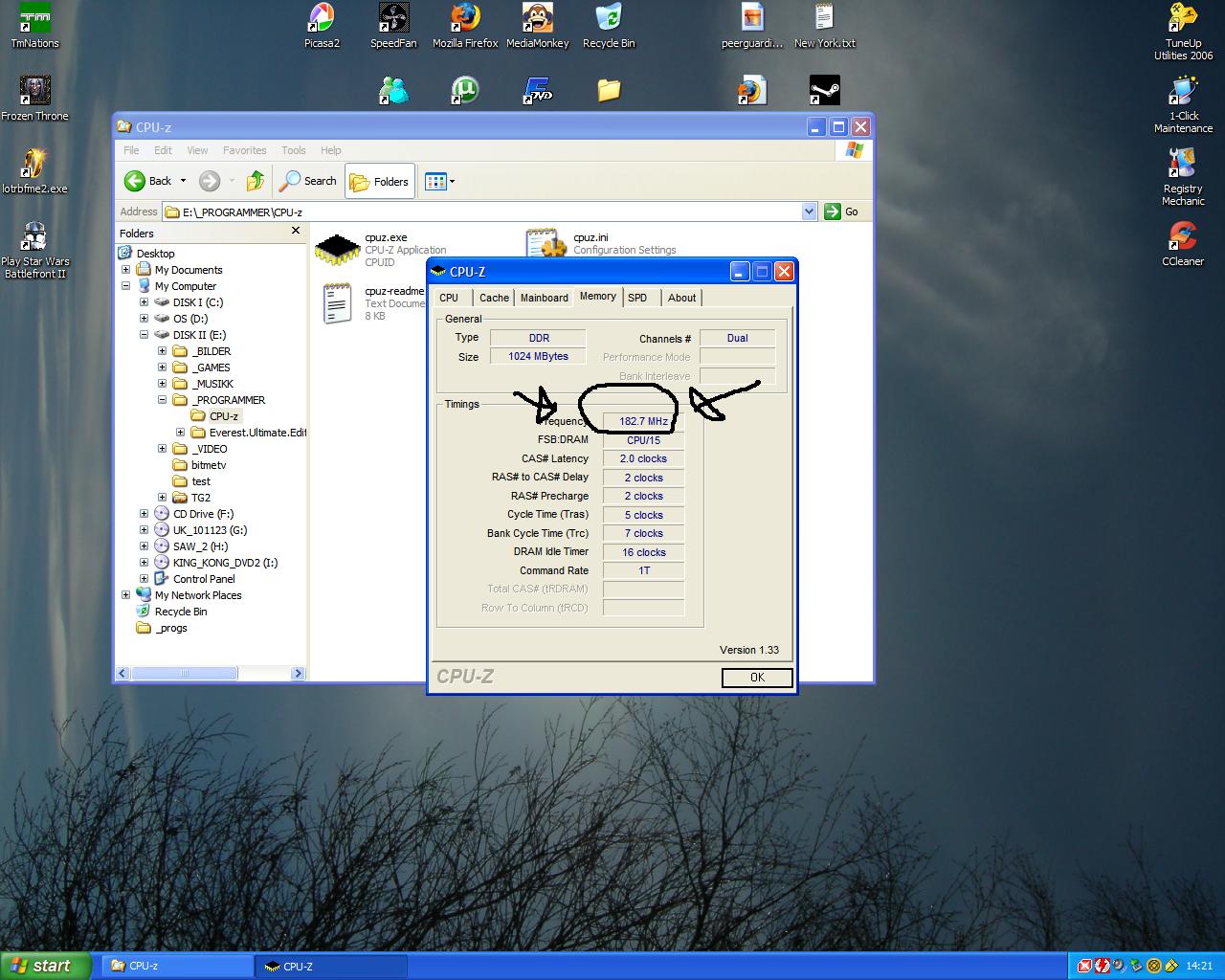Click the system tray clock
1225x980 pixels.
1199,966
